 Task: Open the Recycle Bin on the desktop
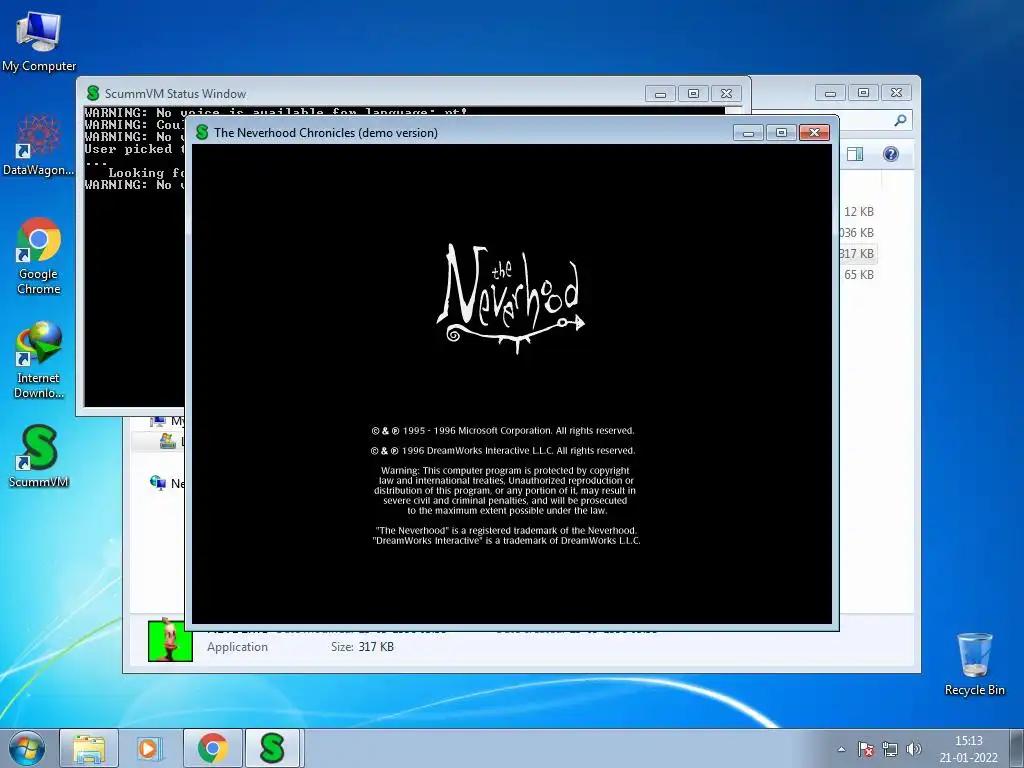click(974, 664)
